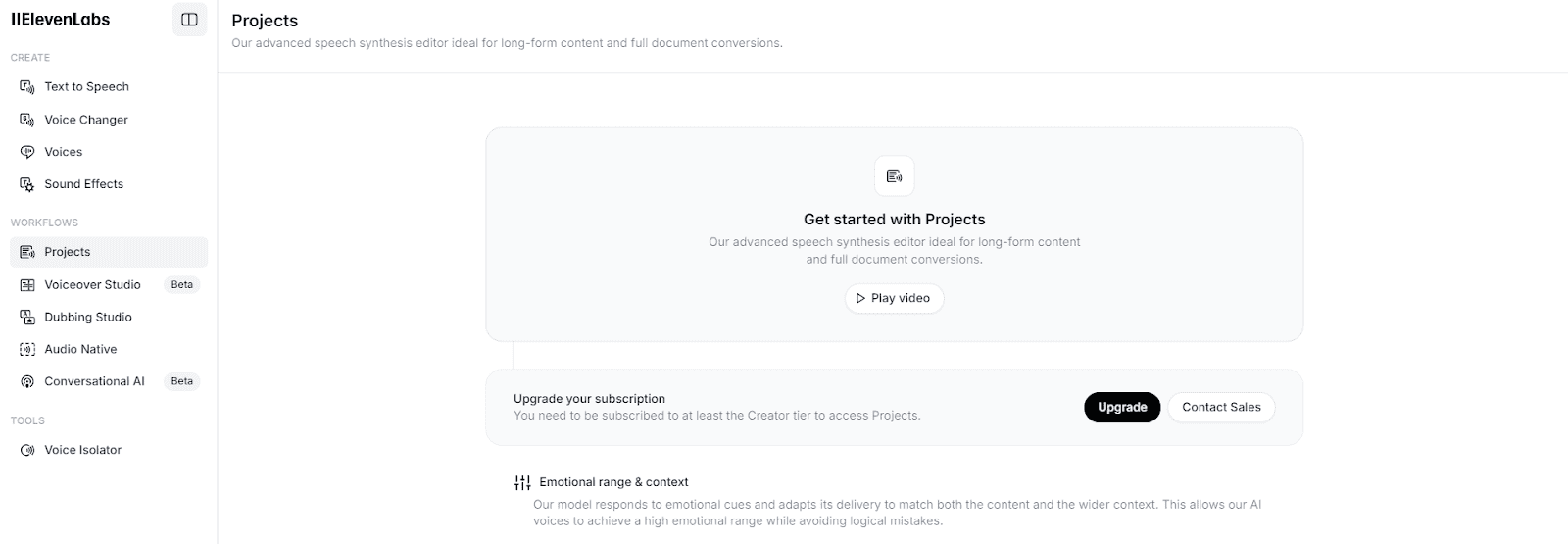Open the Projects menu item
1568x544 pixels.
pos(67,252)
